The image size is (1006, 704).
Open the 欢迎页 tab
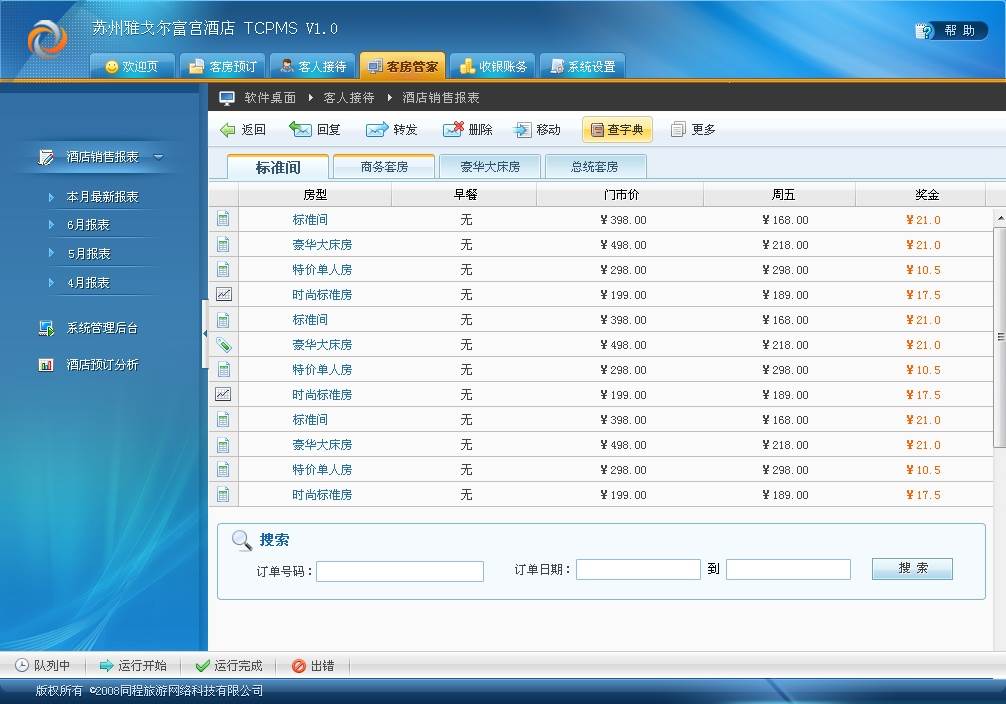[132, 66]
